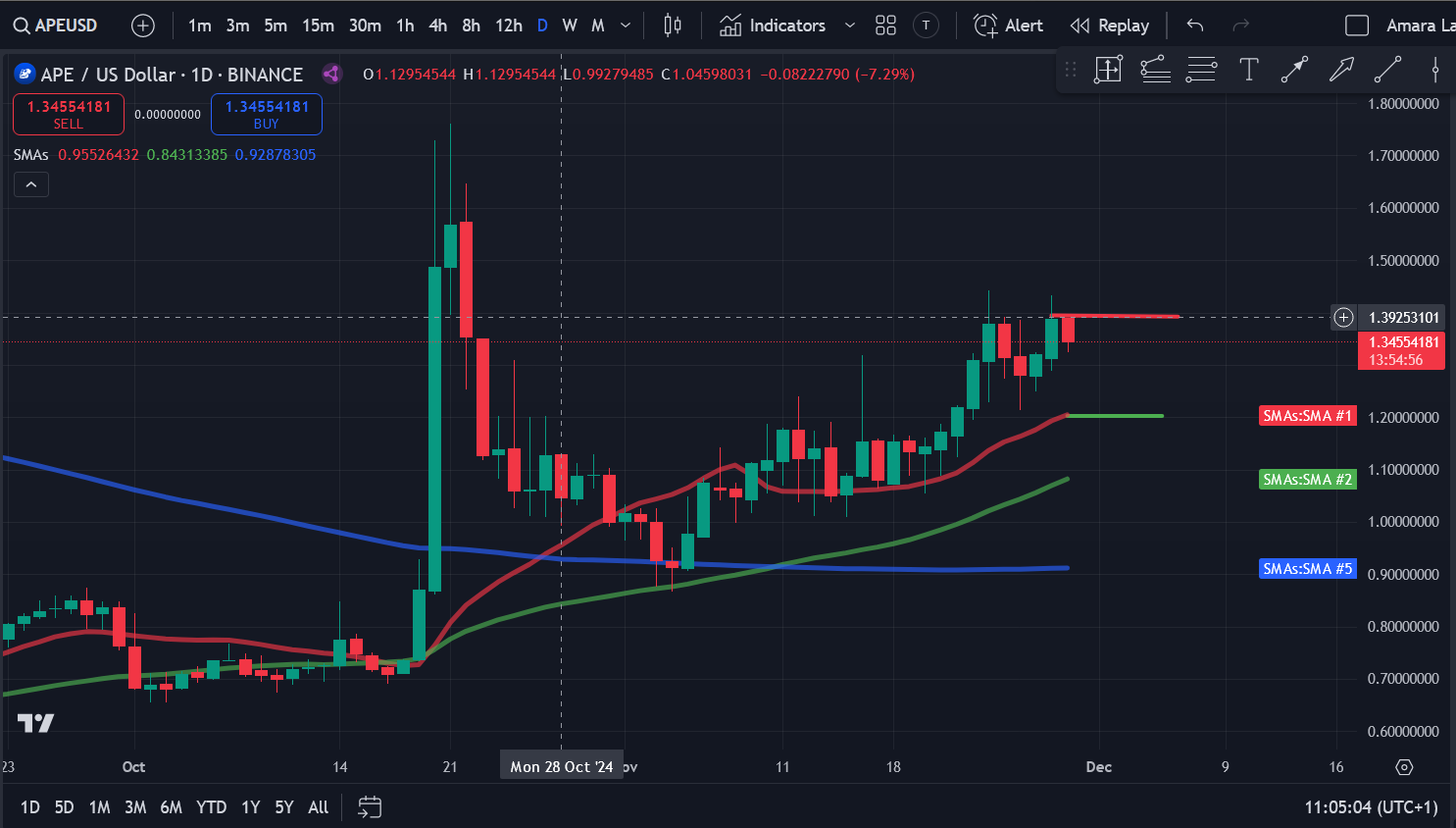Switch to 5m timeframe
This screenshot has width=1456, height=828.
pos(276,26)
